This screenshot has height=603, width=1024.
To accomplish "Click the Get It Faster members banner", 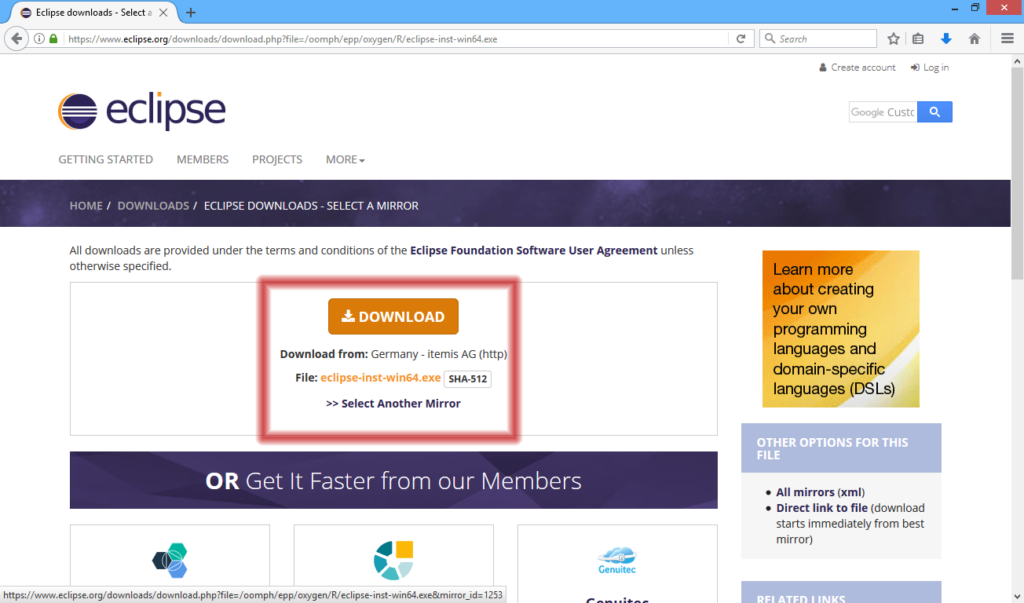I will pos(393,480).
